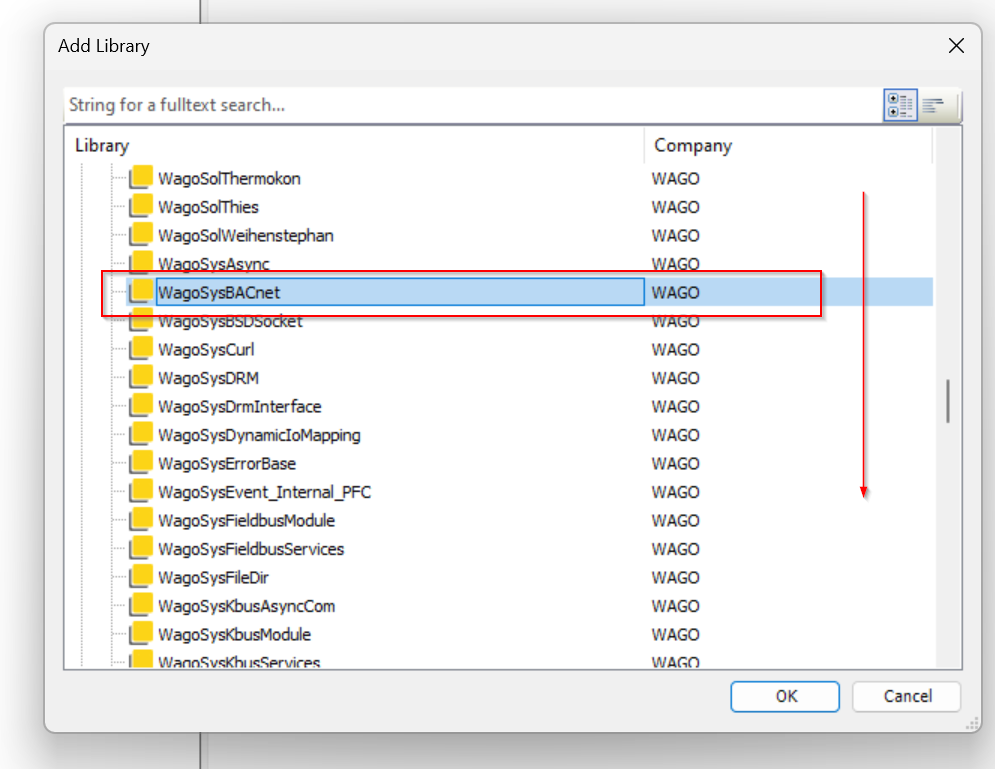The width and height of the screenshot is (995, 769).
Task: Select the WagoSolWeihenstephan library
Action: coord(246,235)
